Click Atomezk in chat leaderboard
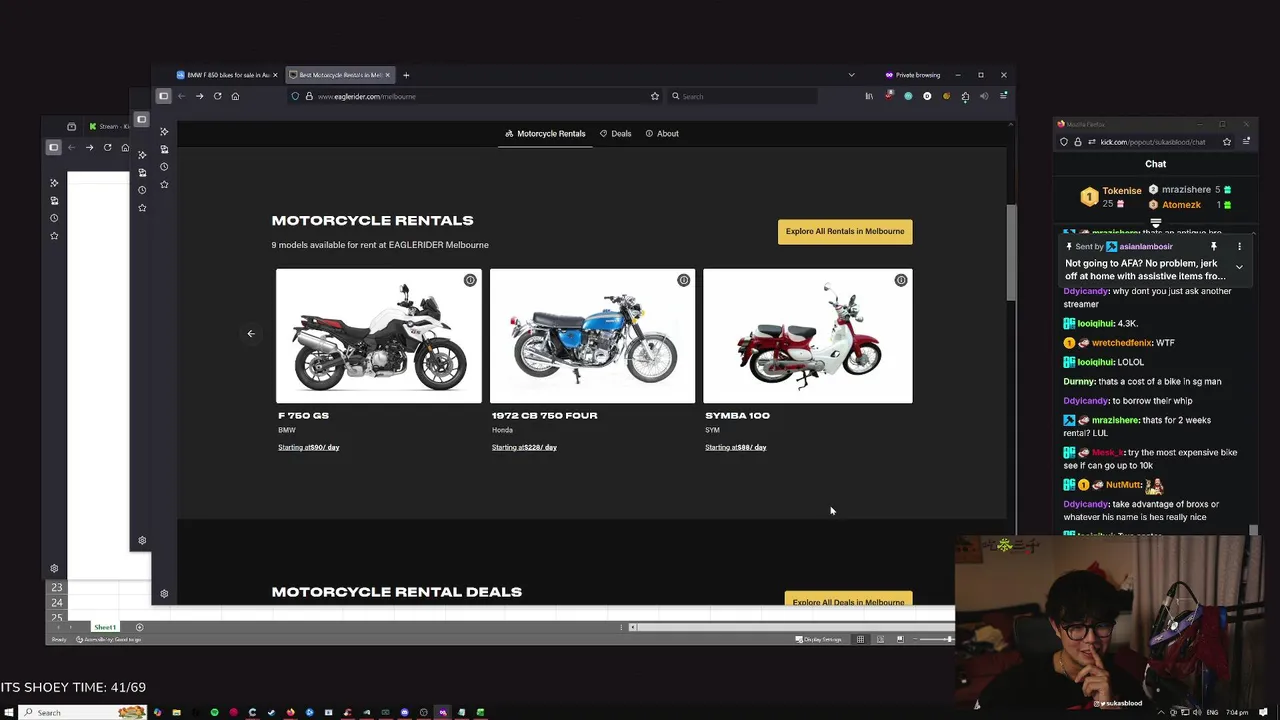 pos(1181,205)
